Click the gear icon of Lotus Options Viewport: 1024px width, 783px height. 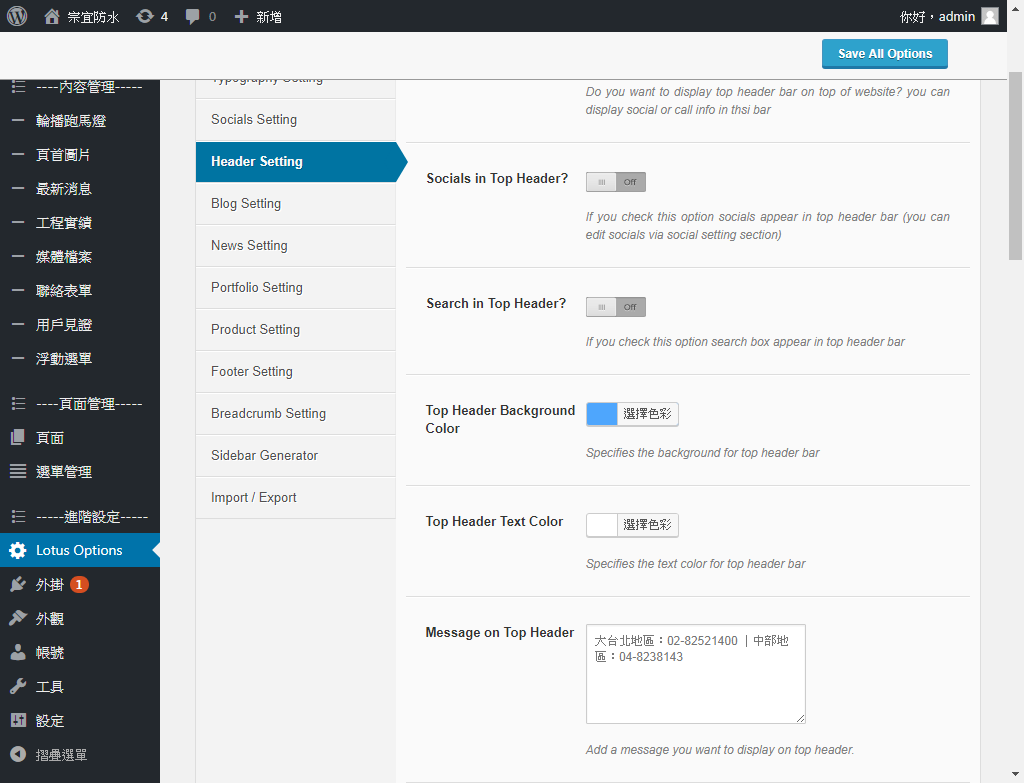(x=18, y=551)
